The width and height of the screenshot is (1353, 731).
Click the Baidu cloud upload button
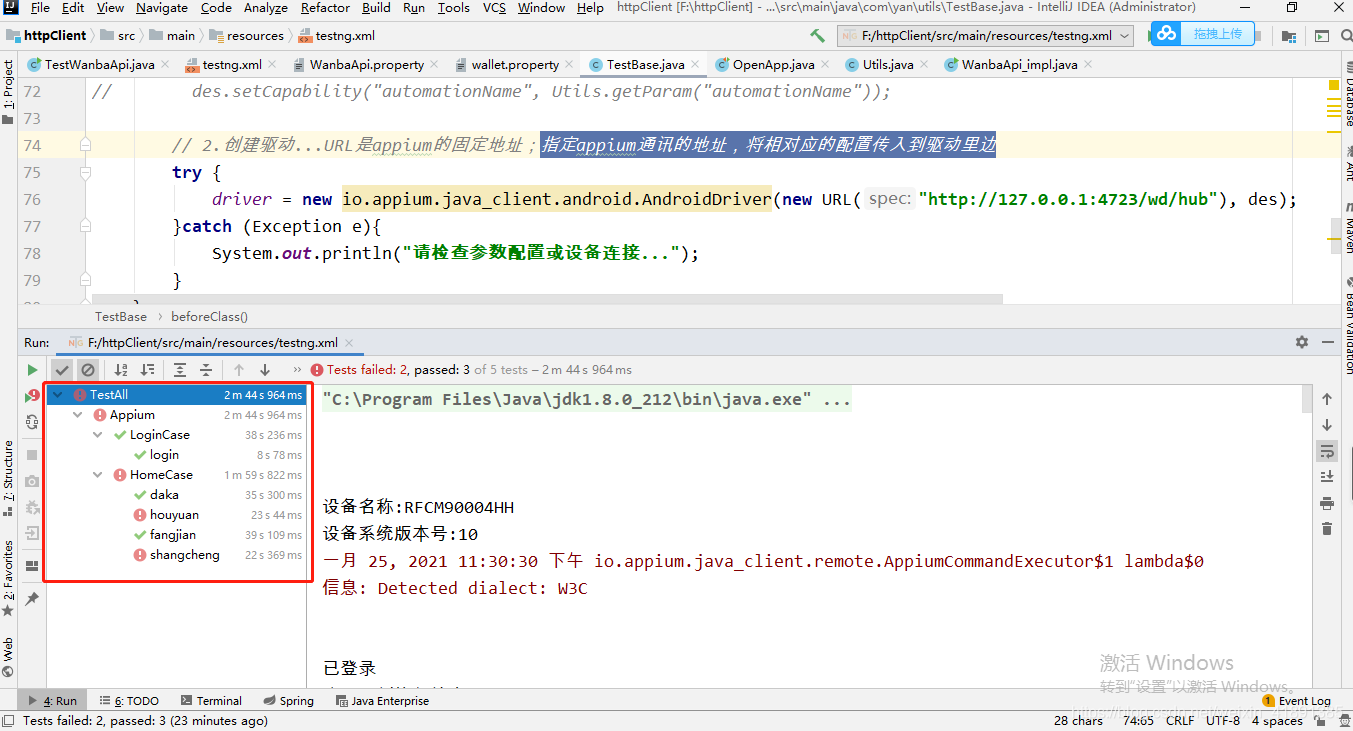pyautogui.click(x=1201, y=33)
